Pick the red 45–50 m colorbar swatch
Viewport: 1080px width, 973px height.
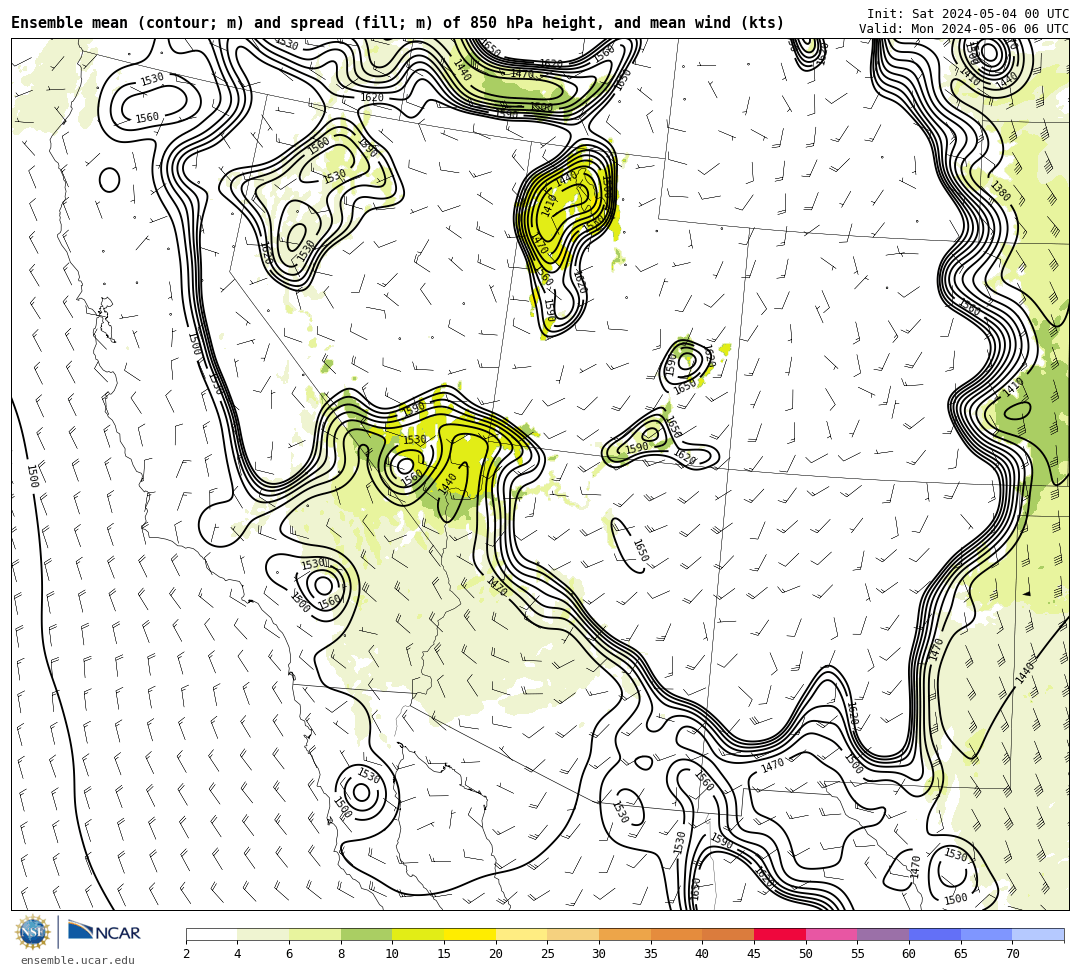(780, 934)
